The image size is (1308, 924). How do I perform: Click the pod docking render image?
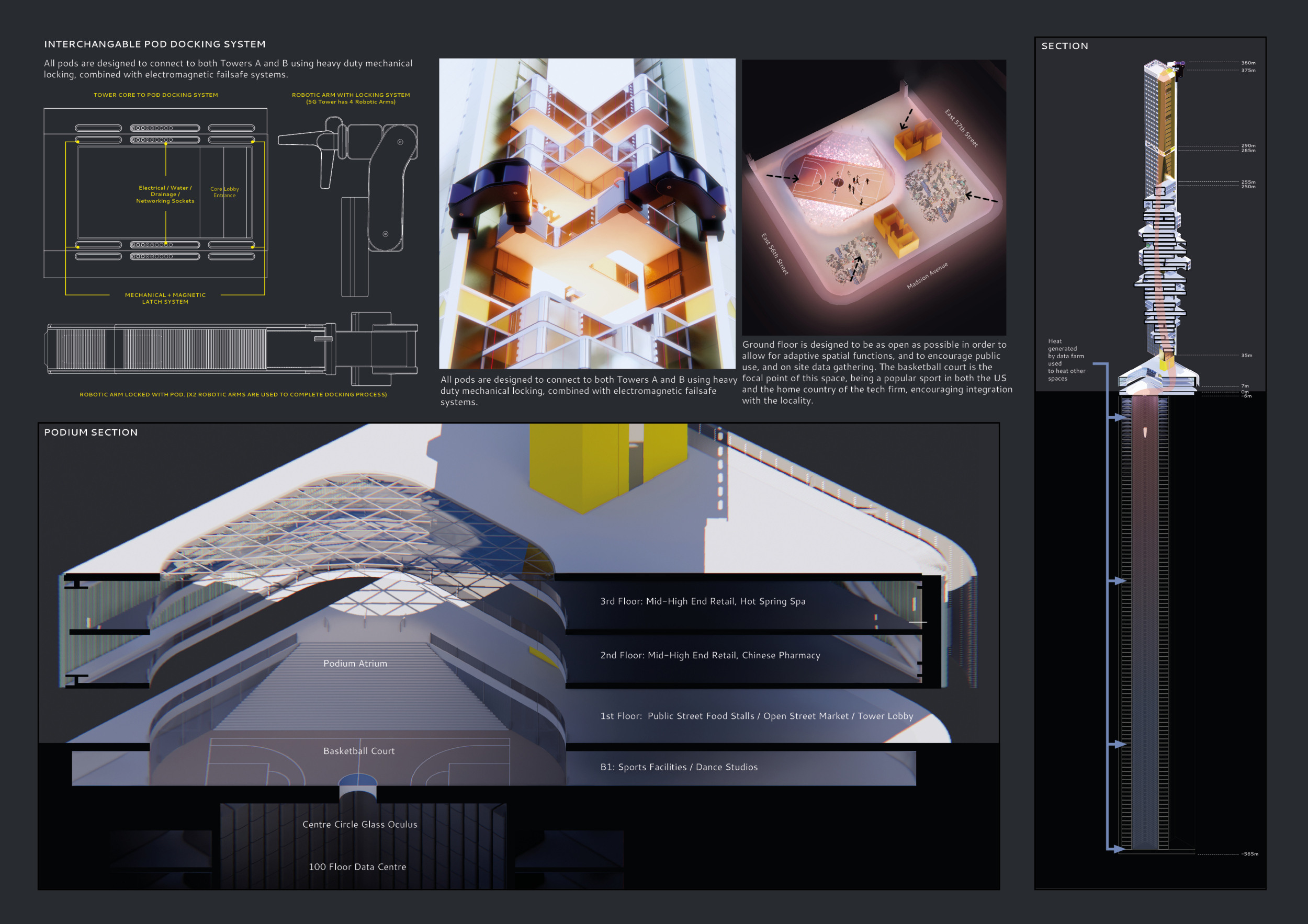587,213
